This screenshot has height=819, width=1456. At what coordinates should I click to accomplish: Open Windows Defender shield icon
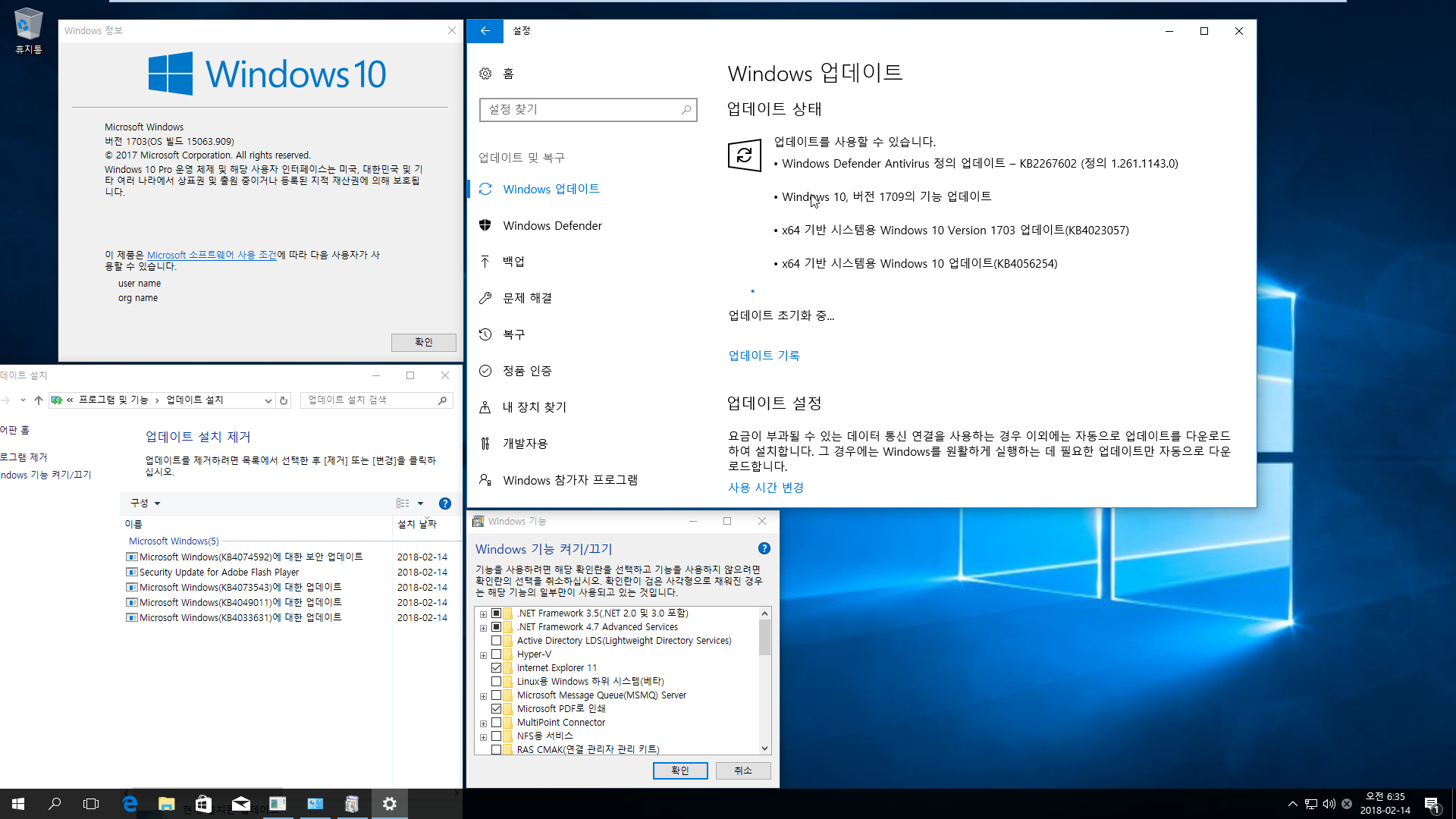click(x=485, y=225)
